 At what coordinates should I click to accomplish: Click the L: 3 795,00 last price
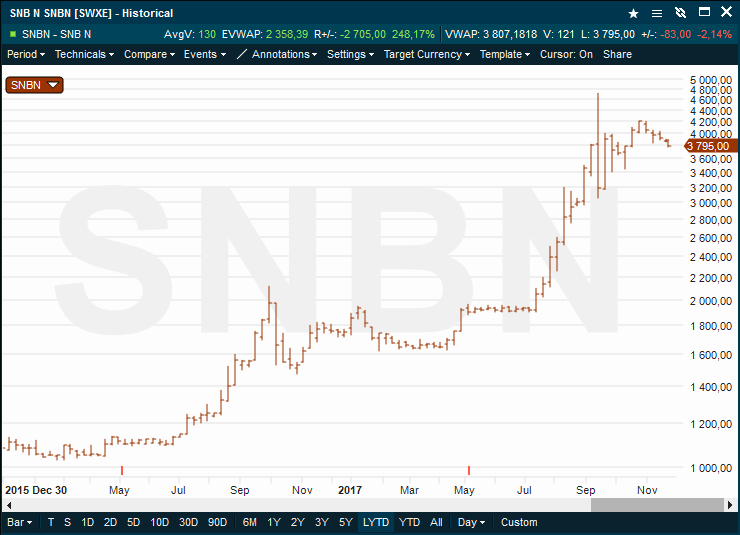coord(608,34)
